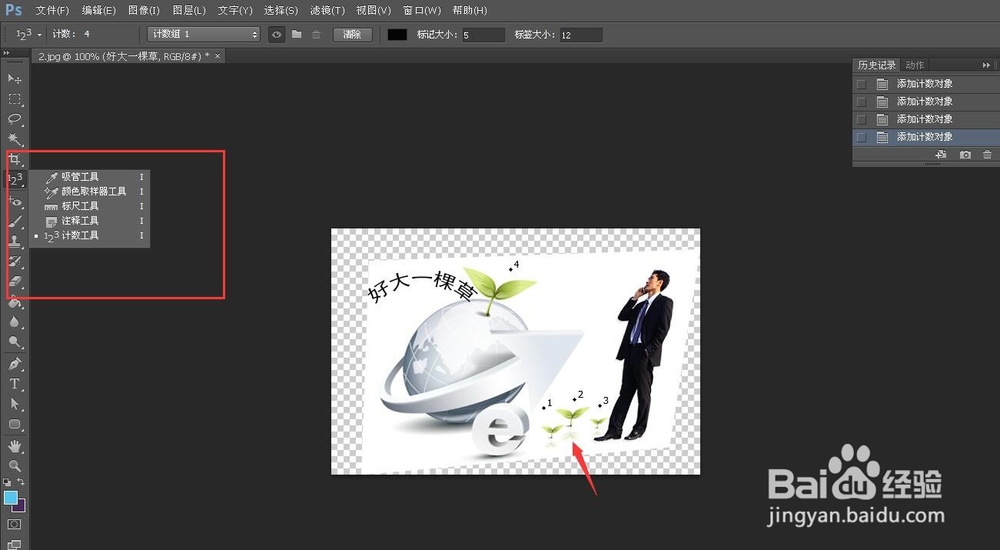Open the 图层(L) menu
The height and width of the screenshot is (550, 1000).
coord(189,10)
